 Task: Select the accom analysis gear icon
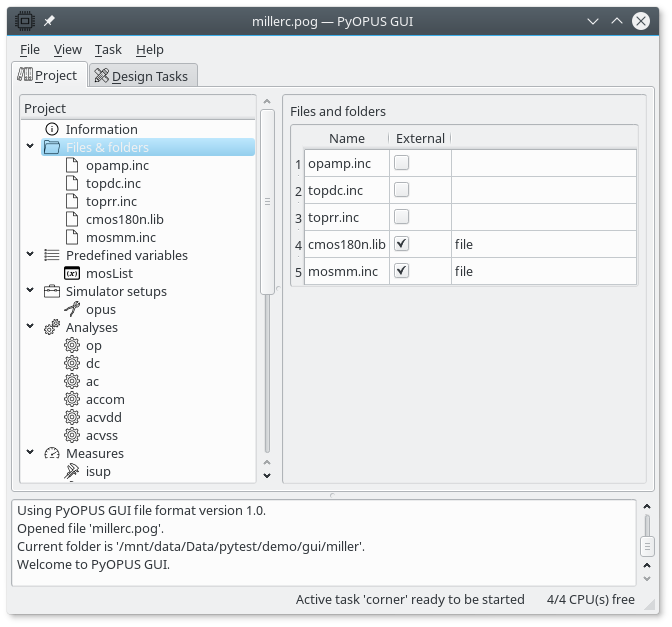point(72,399)
